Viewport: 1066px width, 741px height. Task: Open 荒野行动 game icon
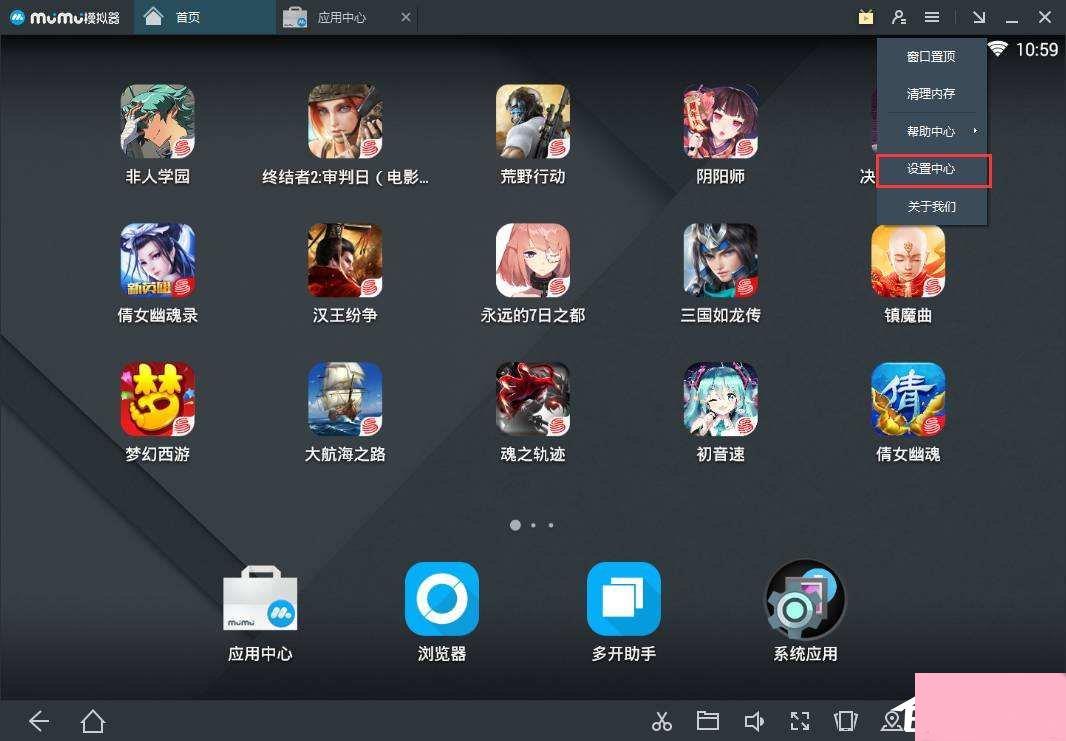[533, 121]
